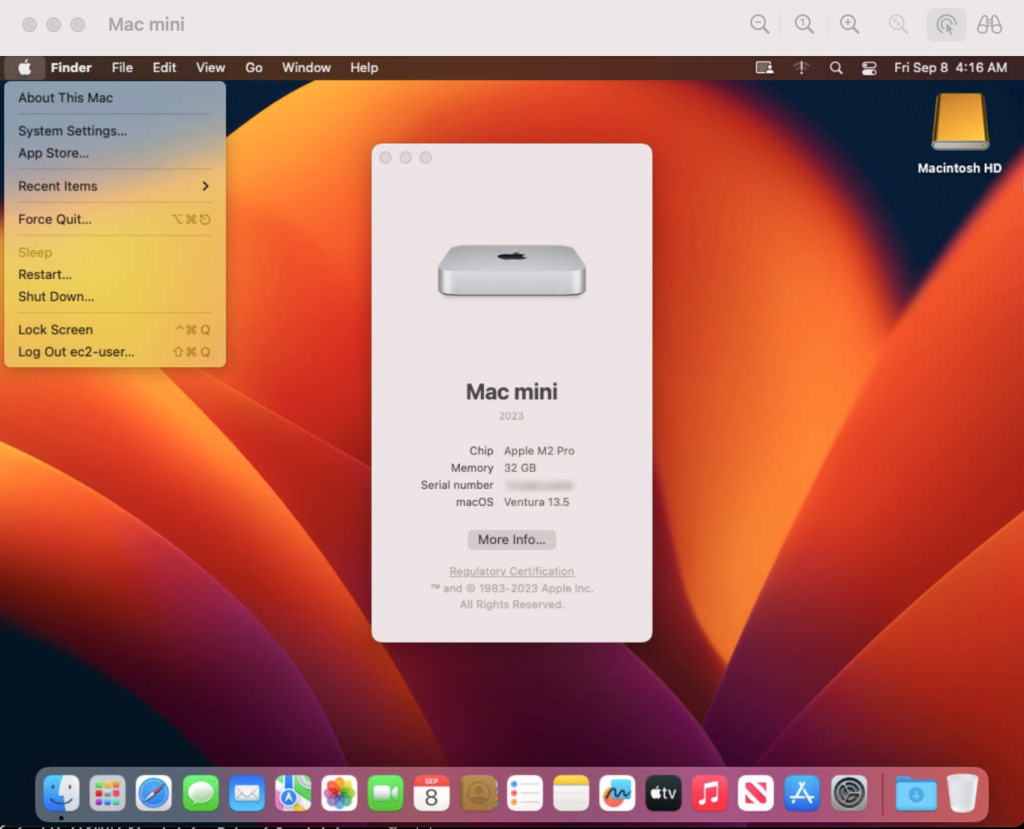Image resolution: width=1024 pixels, height=829 pixels.
Task: Open the App Store from the Dock
Action: 801,793
